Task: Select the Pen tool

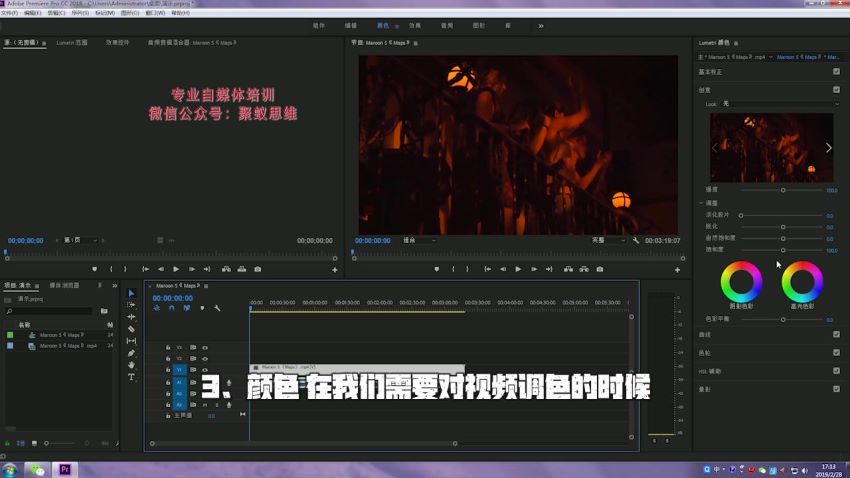Action: point(131,353)
